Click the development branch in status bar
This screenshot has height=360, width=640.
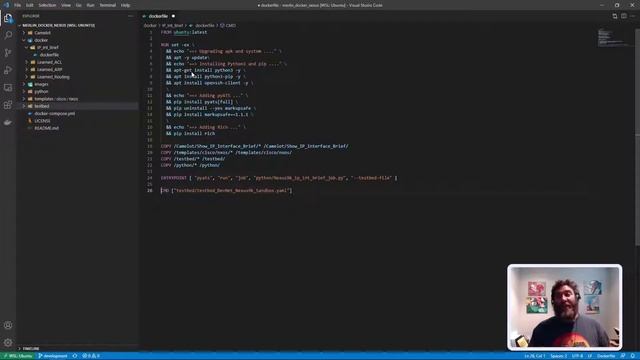[x=53, y=356]
